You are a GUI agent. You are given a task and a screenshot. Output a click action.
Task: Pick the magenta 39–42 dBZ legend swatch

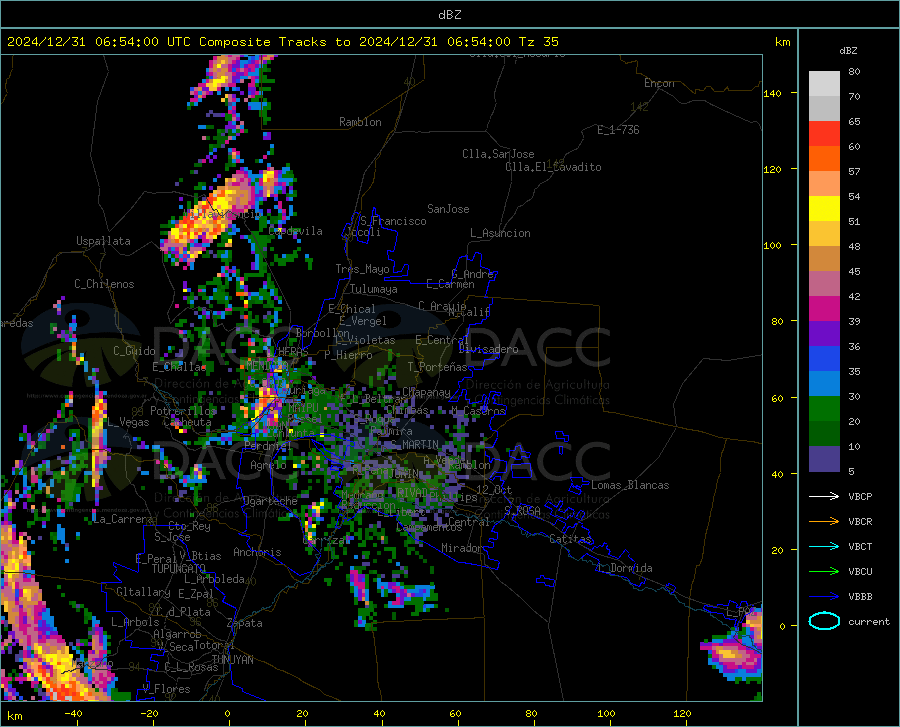coord(824,309)
